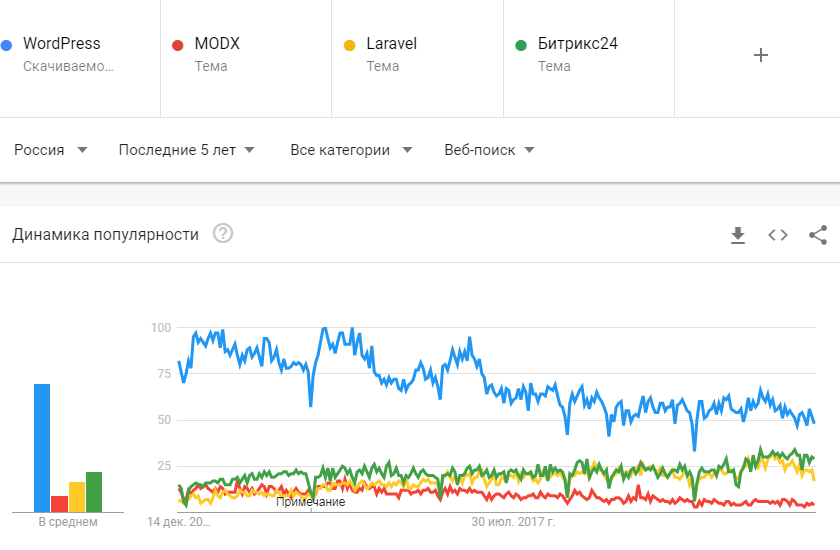Click the yellow Laravel color dot

coord(349,46)
